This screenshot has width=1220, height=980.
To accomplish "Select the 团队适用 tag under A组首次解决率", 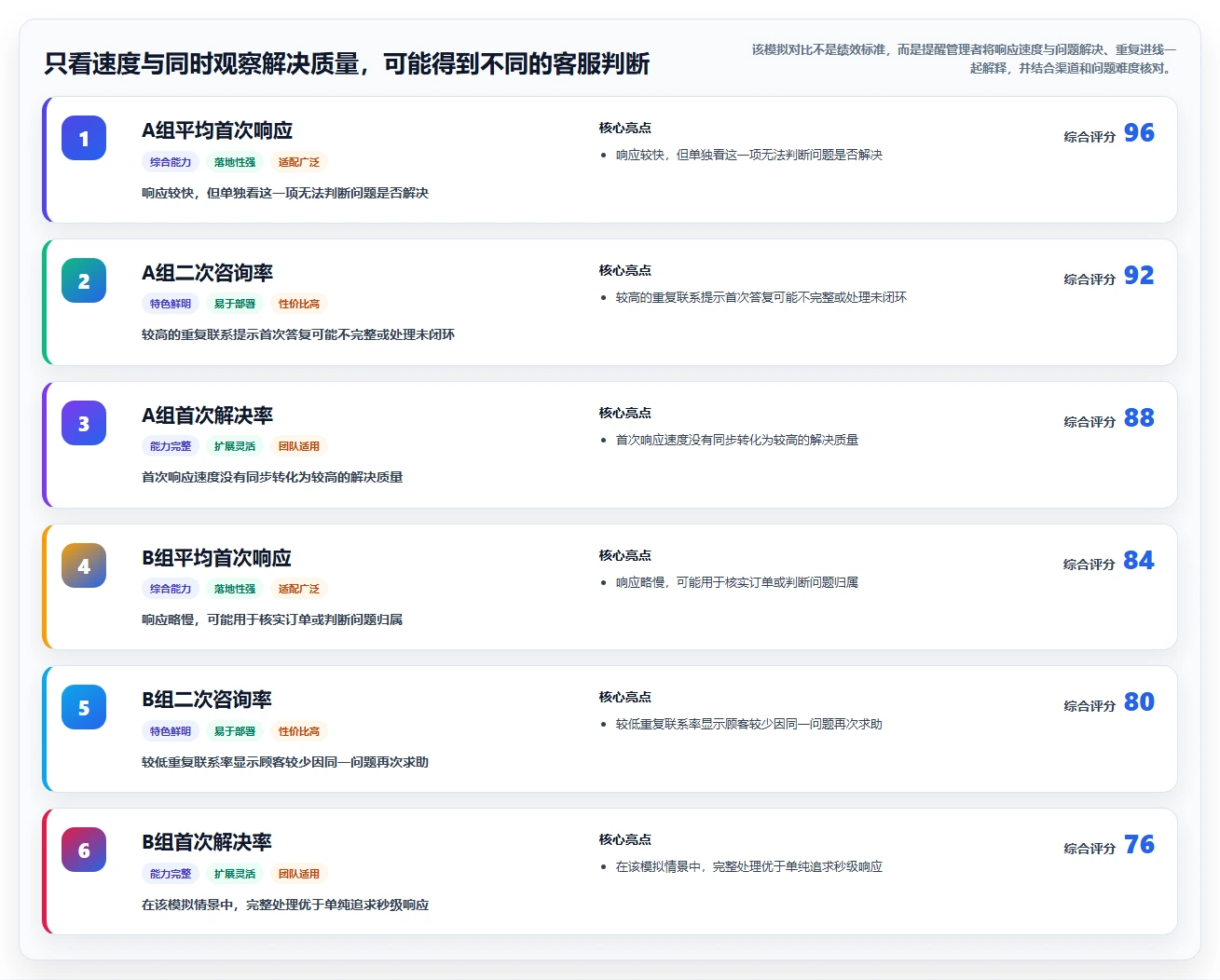I will tap(299, 446).
